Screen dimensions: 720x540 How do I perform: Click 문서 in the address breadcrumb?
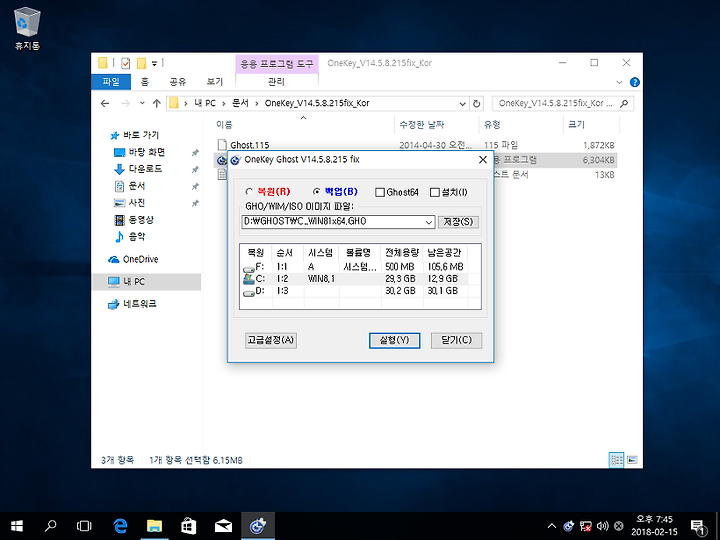pos(241,104)
